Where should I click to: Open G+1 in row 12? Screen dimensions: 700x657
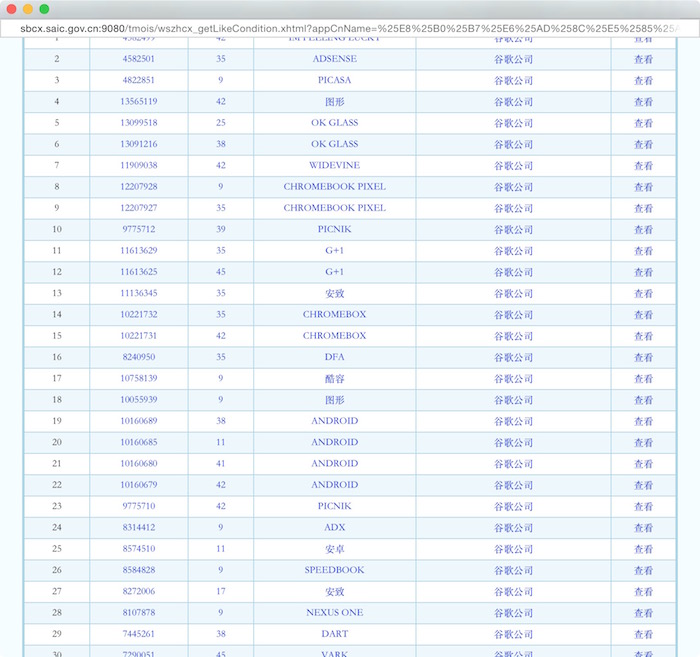(x=334, y=272)
